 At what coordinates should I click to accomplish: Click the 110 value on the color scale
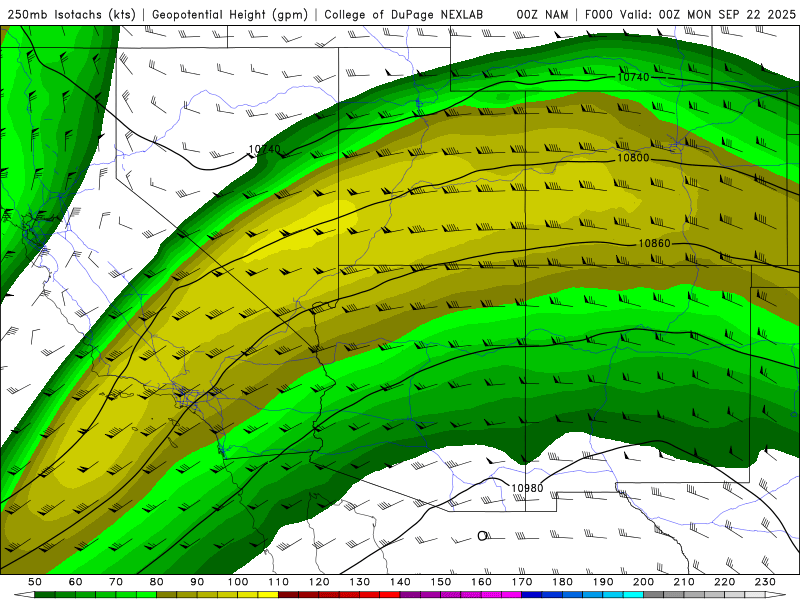tap(279, 582)
